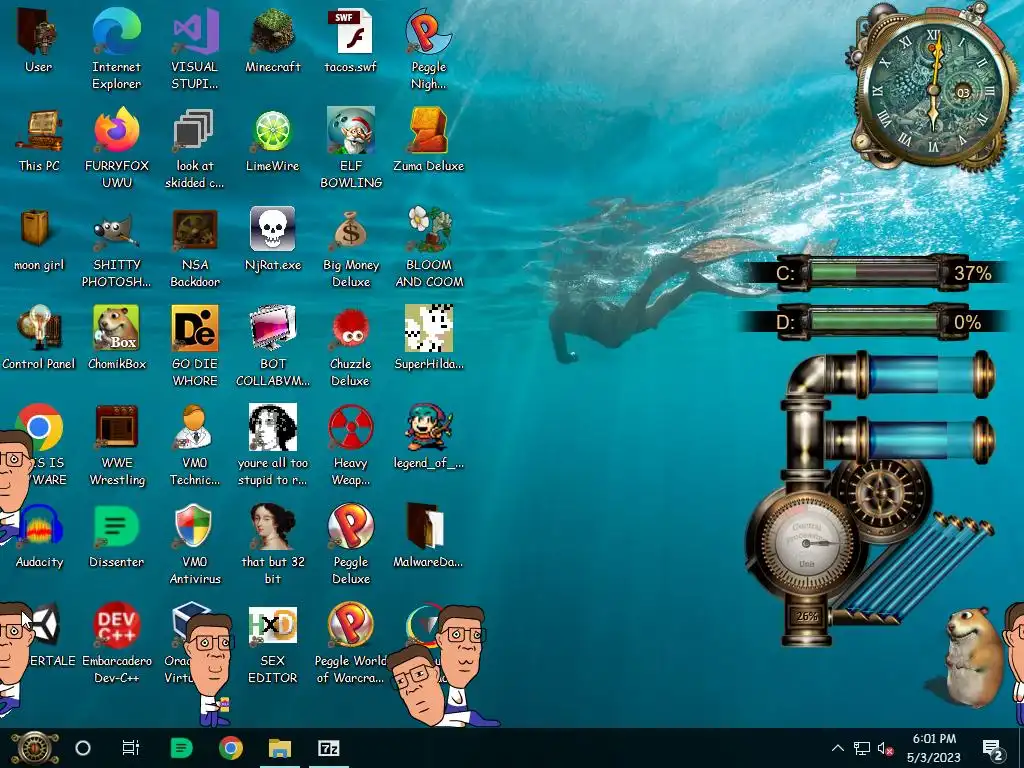Screen dimensions: 1024x768
Task: Launch Embarcadero Dev-C++ shortcut
Action: (116, 645)
